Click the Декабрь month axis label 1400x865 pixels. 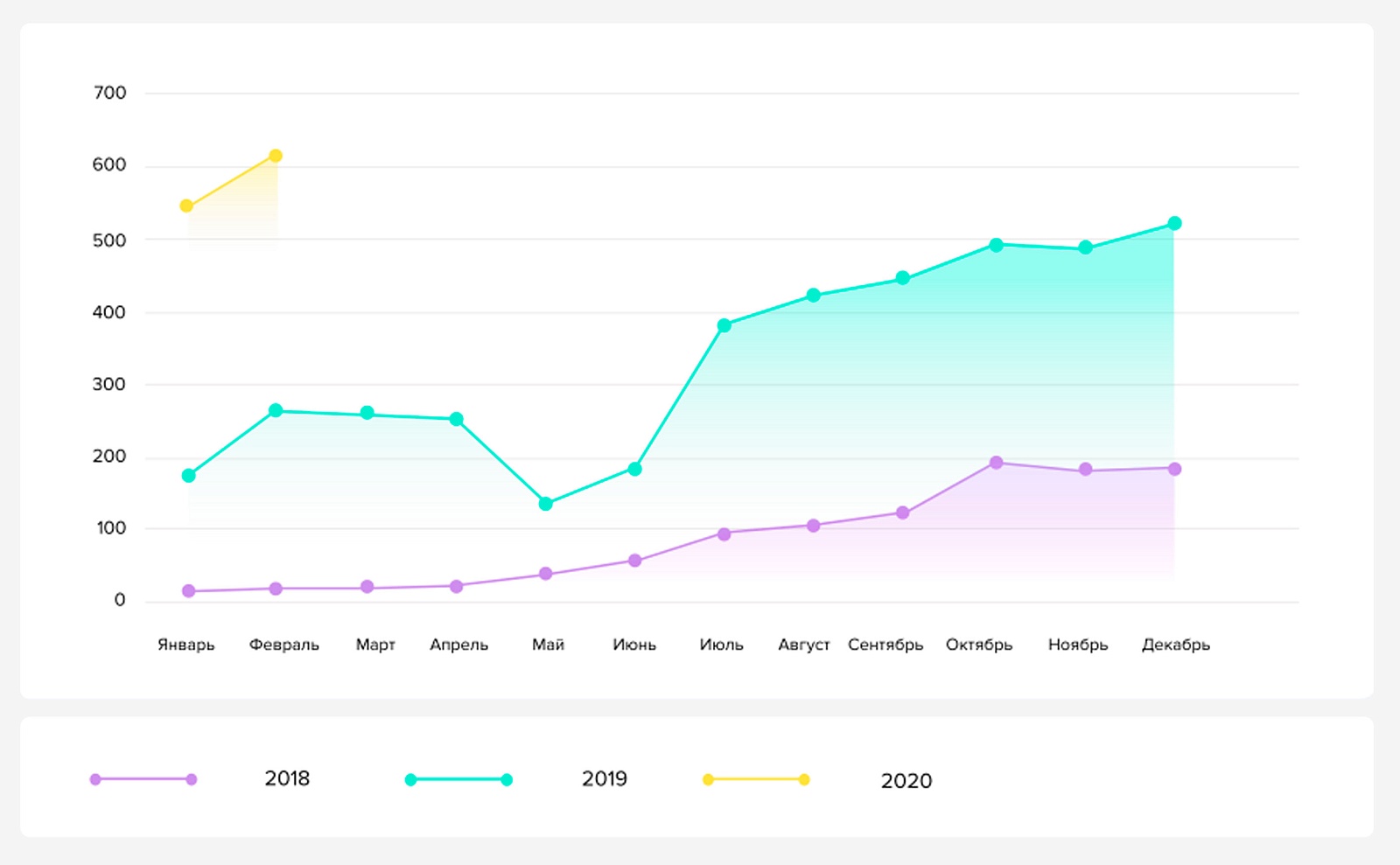(x=1175, y=645)
